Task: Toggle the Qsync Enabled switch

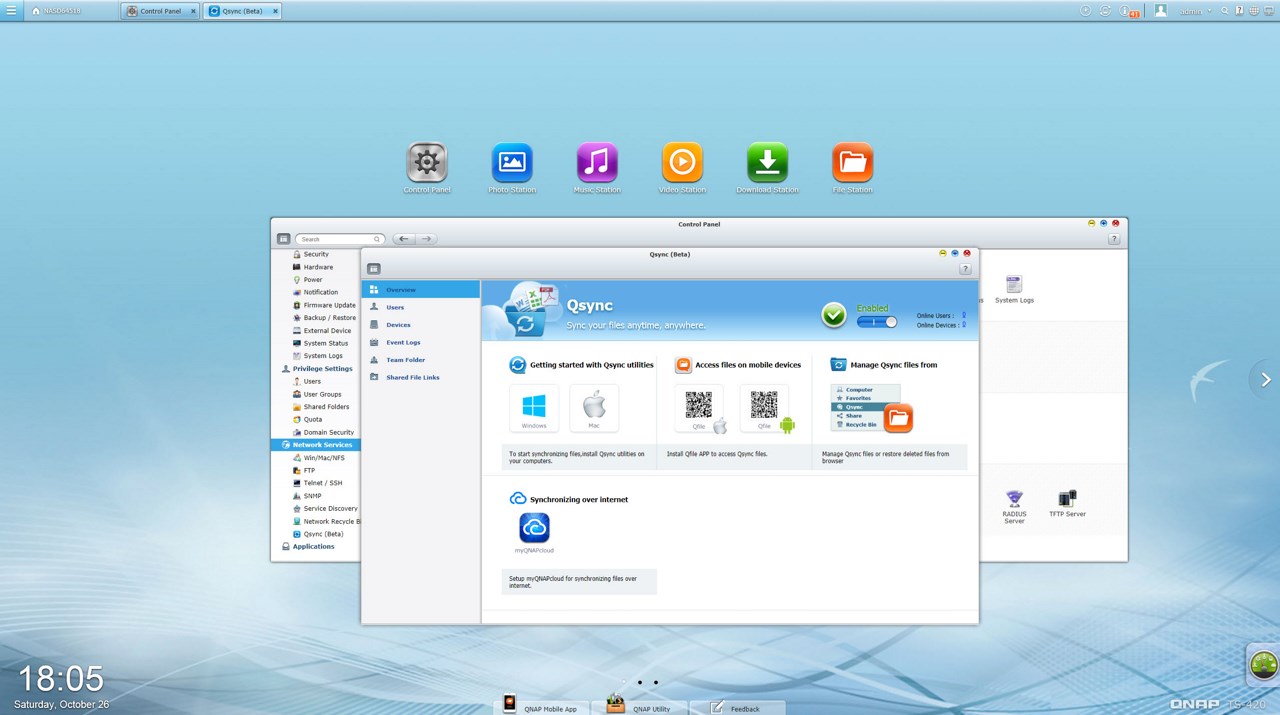Action: (877, 322)
